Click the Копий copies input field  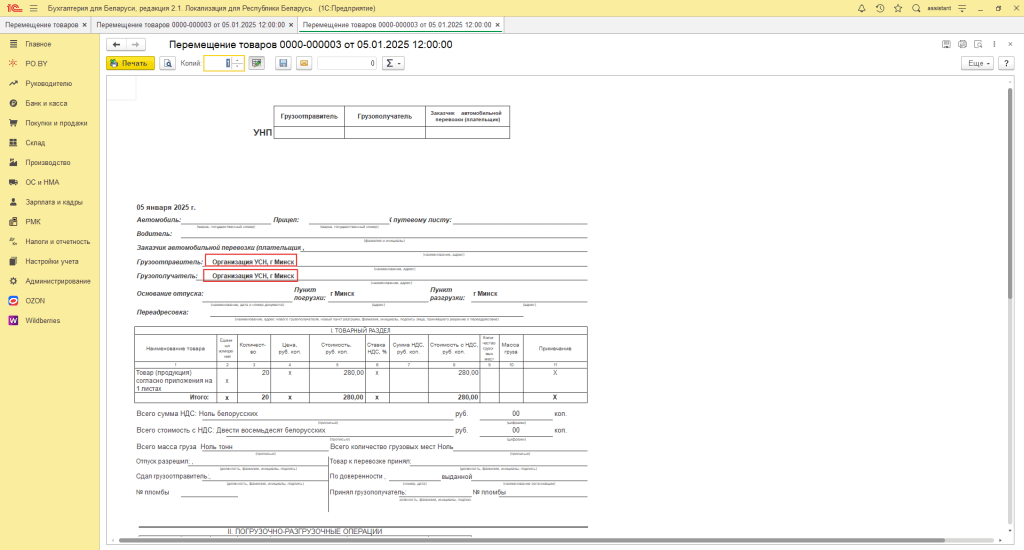[218, 63]
